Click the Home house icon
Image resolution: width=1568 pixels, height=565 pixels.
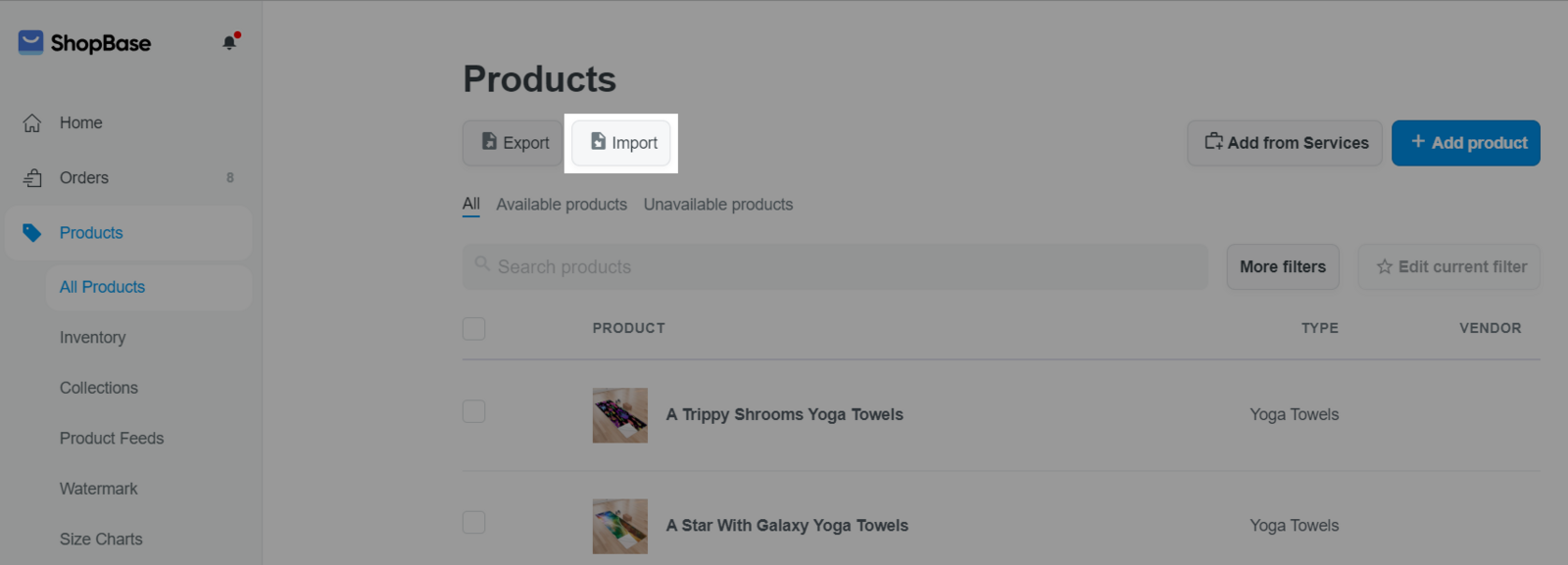pos(32,123)
